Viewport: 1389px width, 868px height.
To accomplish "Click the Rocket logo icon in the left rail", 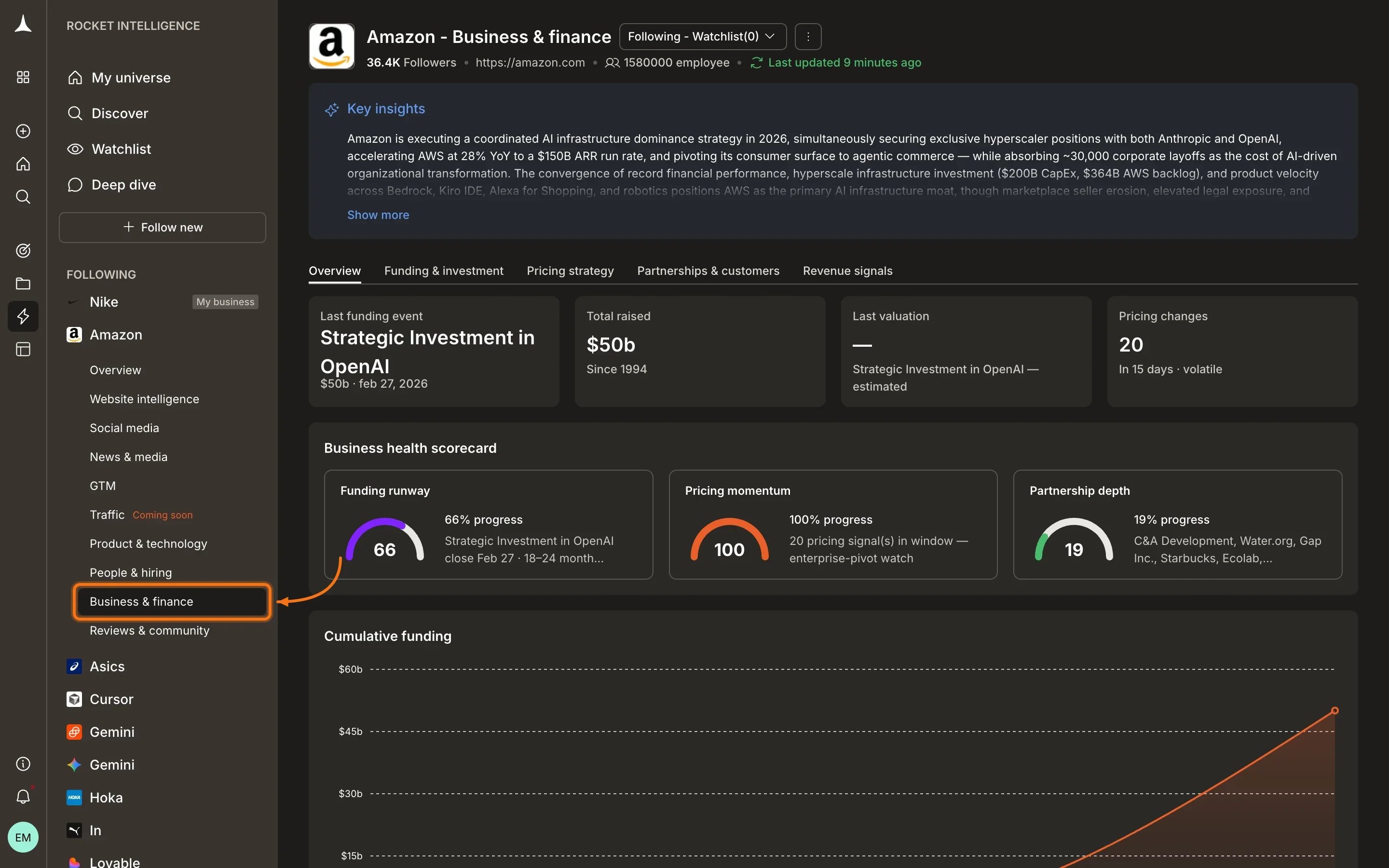I will [x=23, y=24].
